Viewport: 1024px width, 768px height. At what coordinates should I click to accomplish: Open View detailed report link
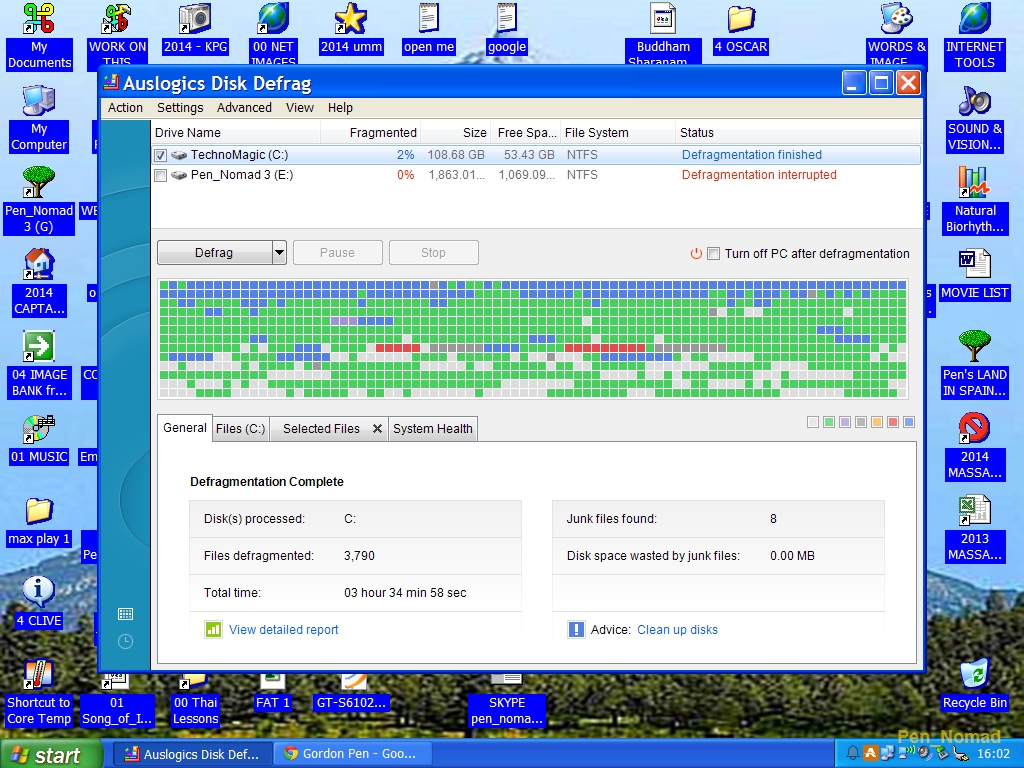(x=283, y=630)
